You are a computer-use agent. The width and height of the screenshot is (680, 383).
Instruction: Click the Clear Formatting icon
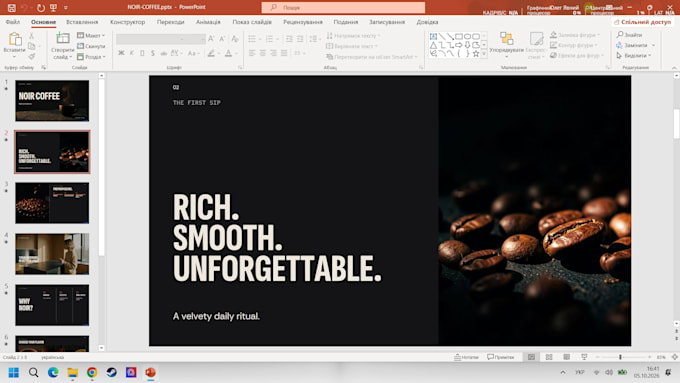(235, 39)
